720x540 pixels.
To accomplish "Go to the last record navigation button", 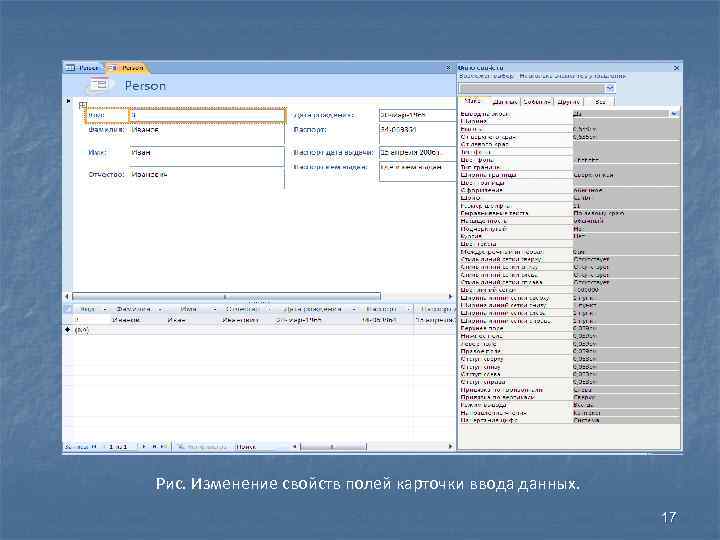I will (154, 446).
